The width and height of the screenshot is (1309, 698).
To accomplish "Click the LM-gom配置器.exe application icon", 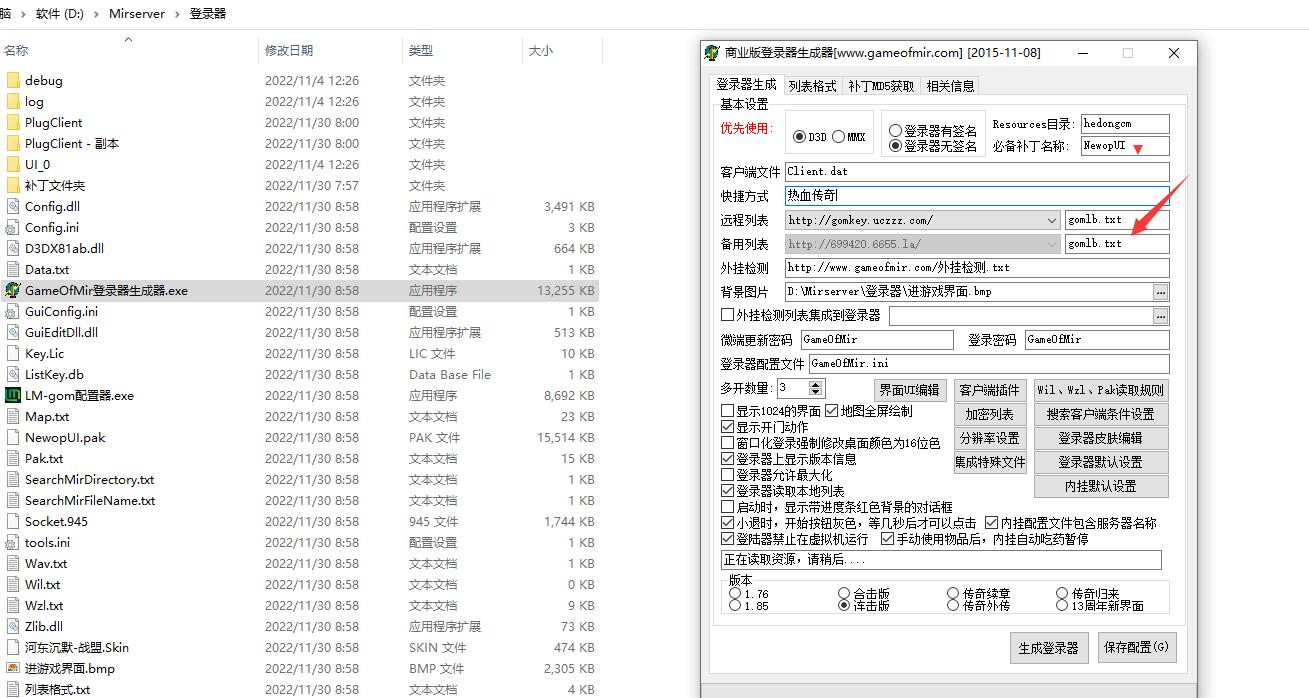I will tap(13, 395).
